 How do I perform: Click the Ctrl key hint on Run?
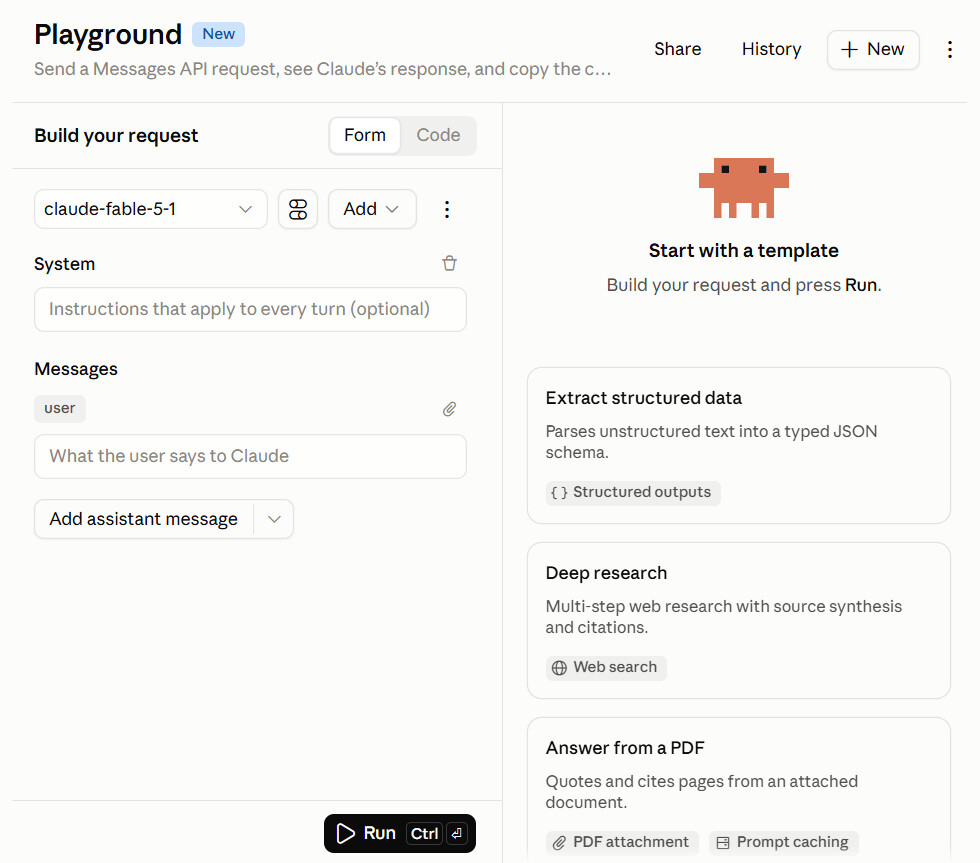[x=424, y=833]
